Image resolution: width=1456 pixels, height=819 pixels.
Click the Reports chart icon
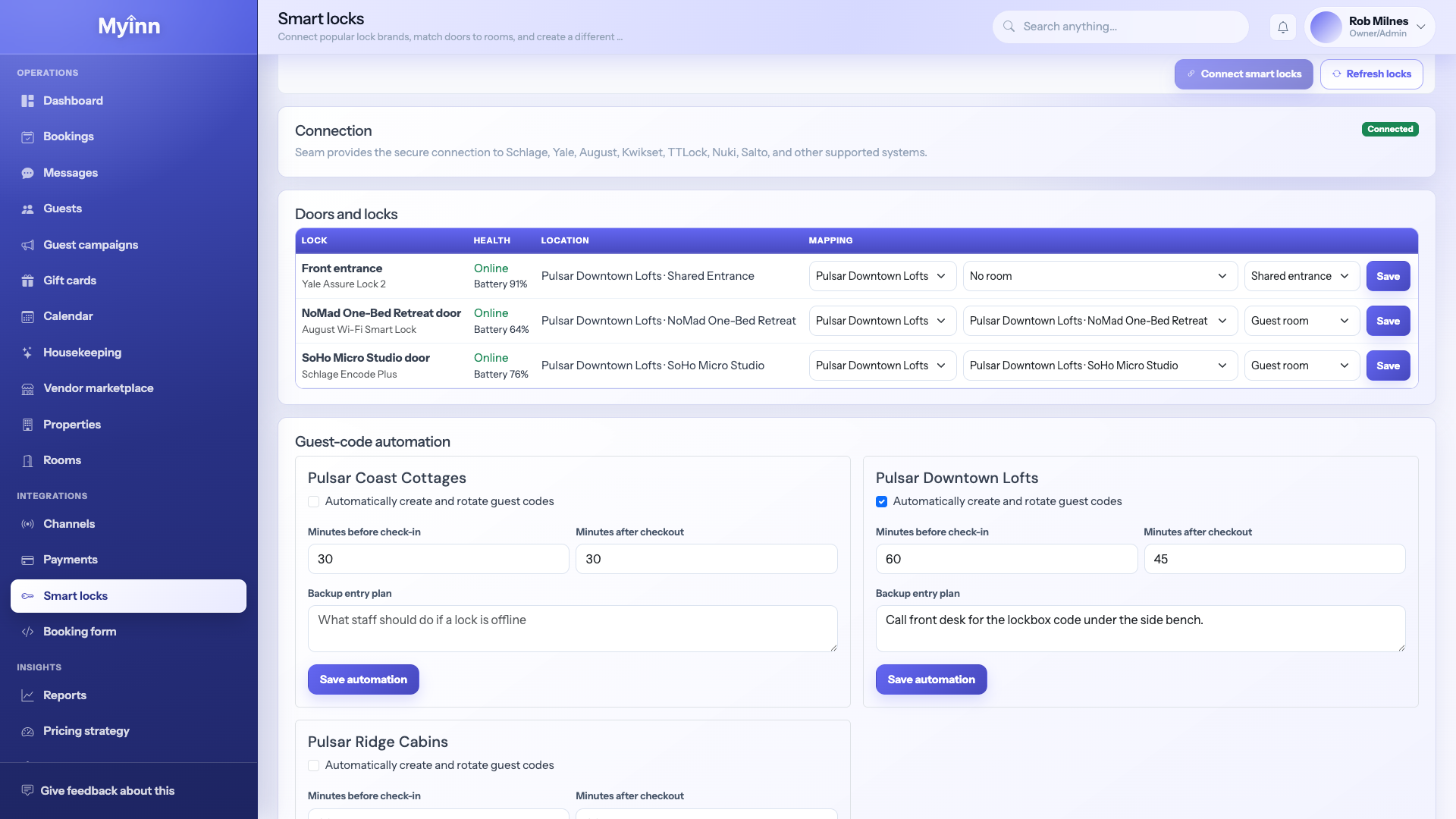(x=28, y=695)
